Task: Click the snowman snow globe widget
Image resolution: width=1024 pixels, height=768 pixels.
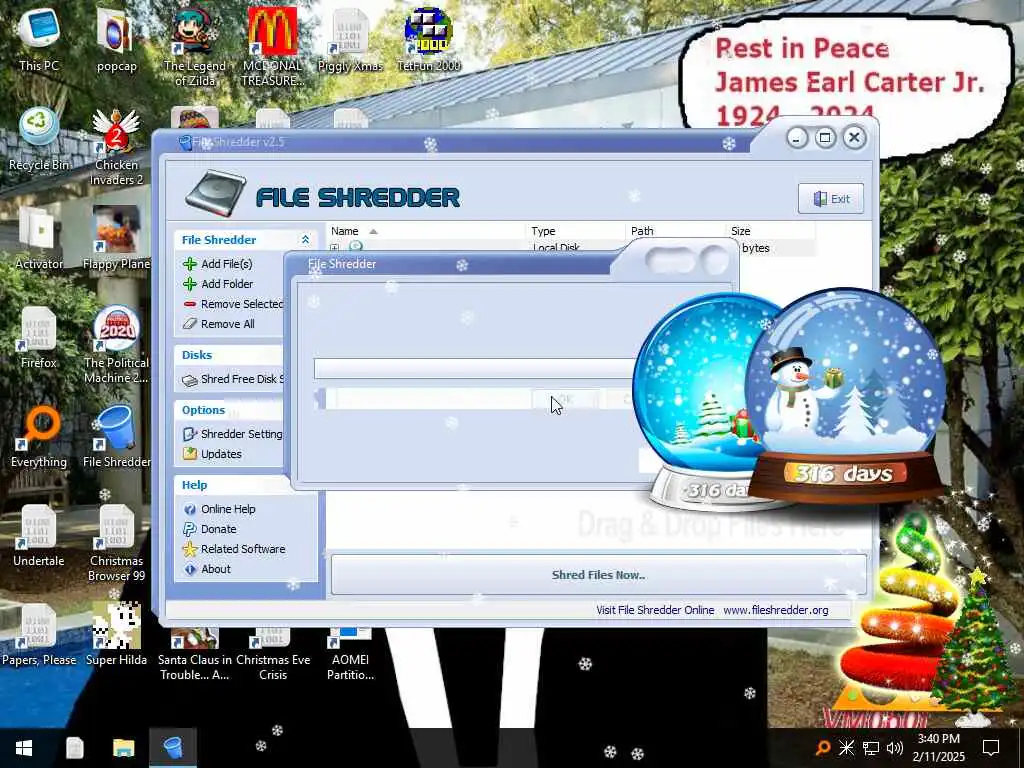Action: (x=846, y=396)
